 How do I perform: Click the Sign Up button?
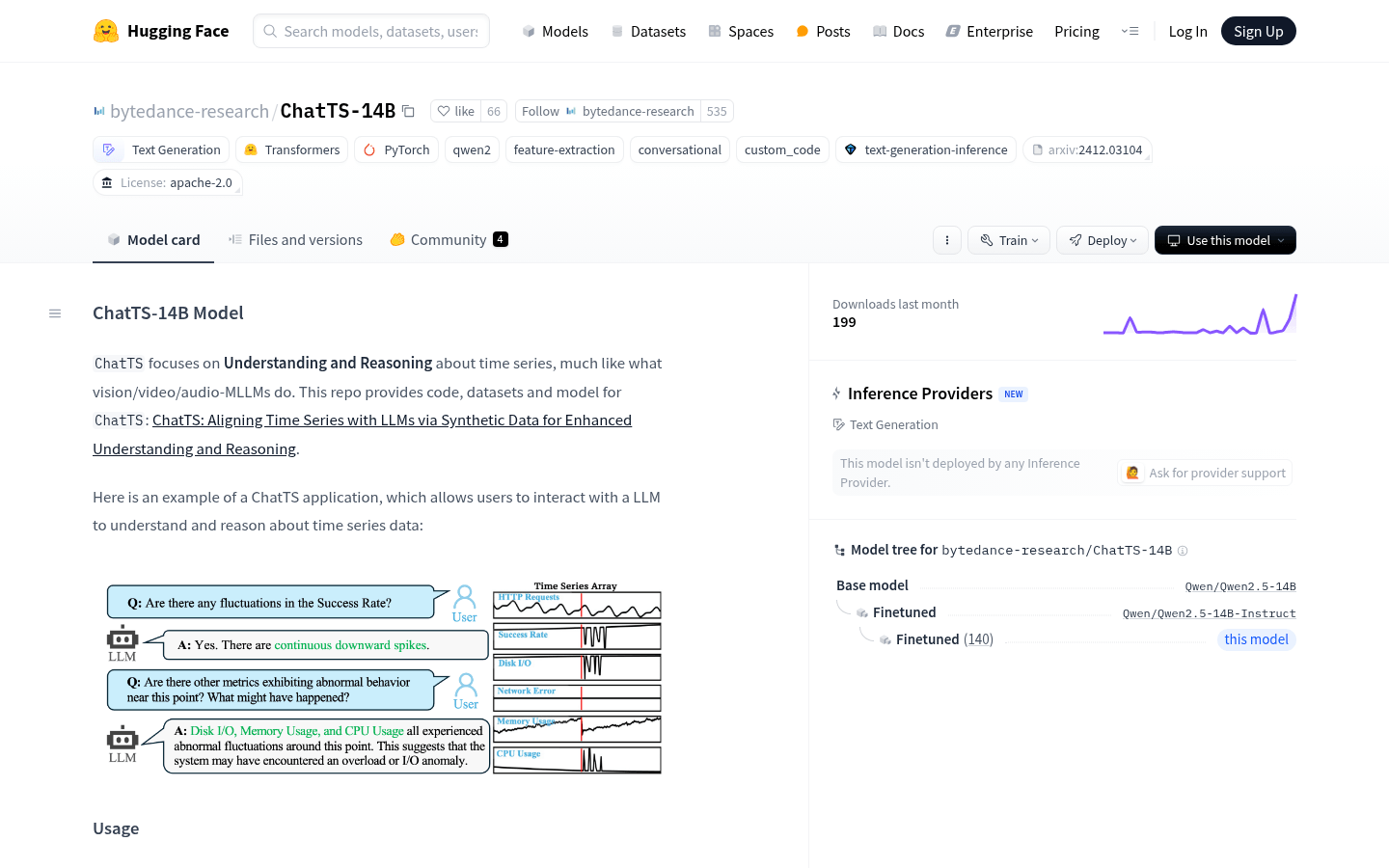[x=1258, y=31]
